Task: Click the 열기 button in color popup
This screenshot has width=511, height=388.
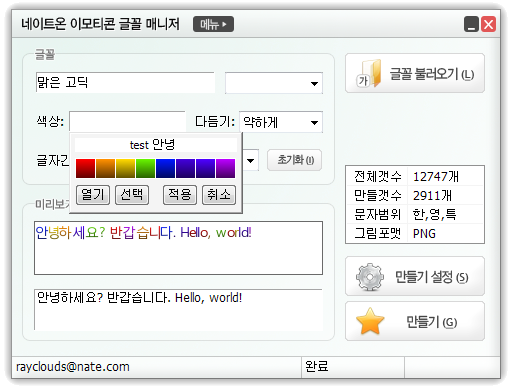Action: (x=93, y=195)
